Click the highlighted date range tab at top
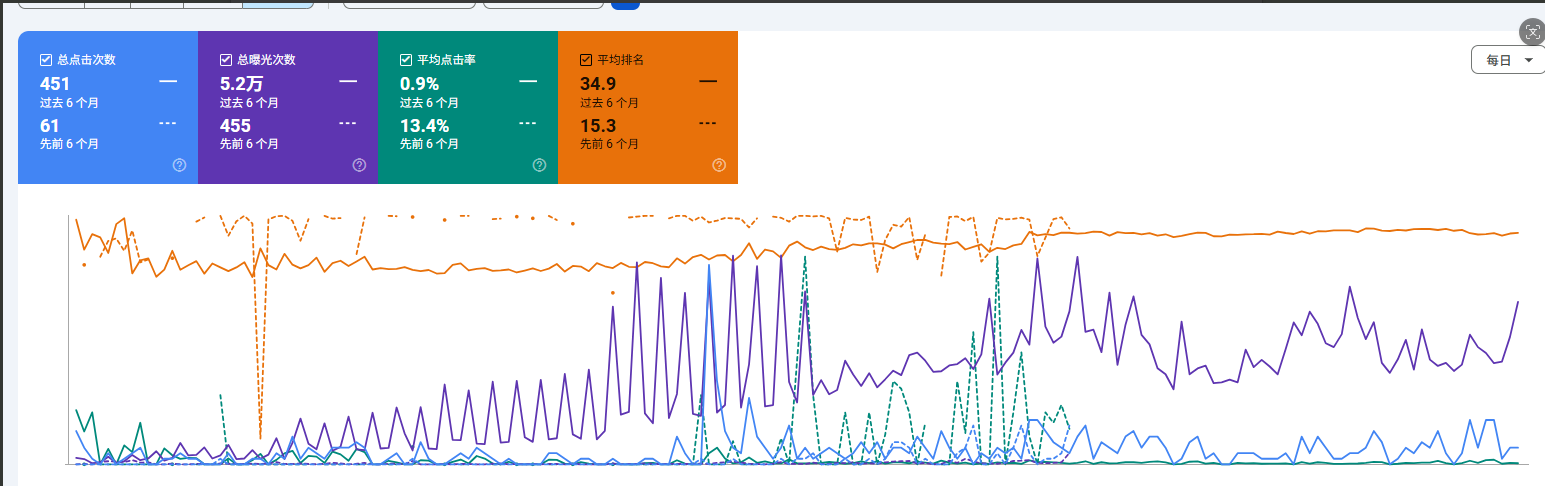The width and height of the screenshot is (1545, 486). click(278, 4)
